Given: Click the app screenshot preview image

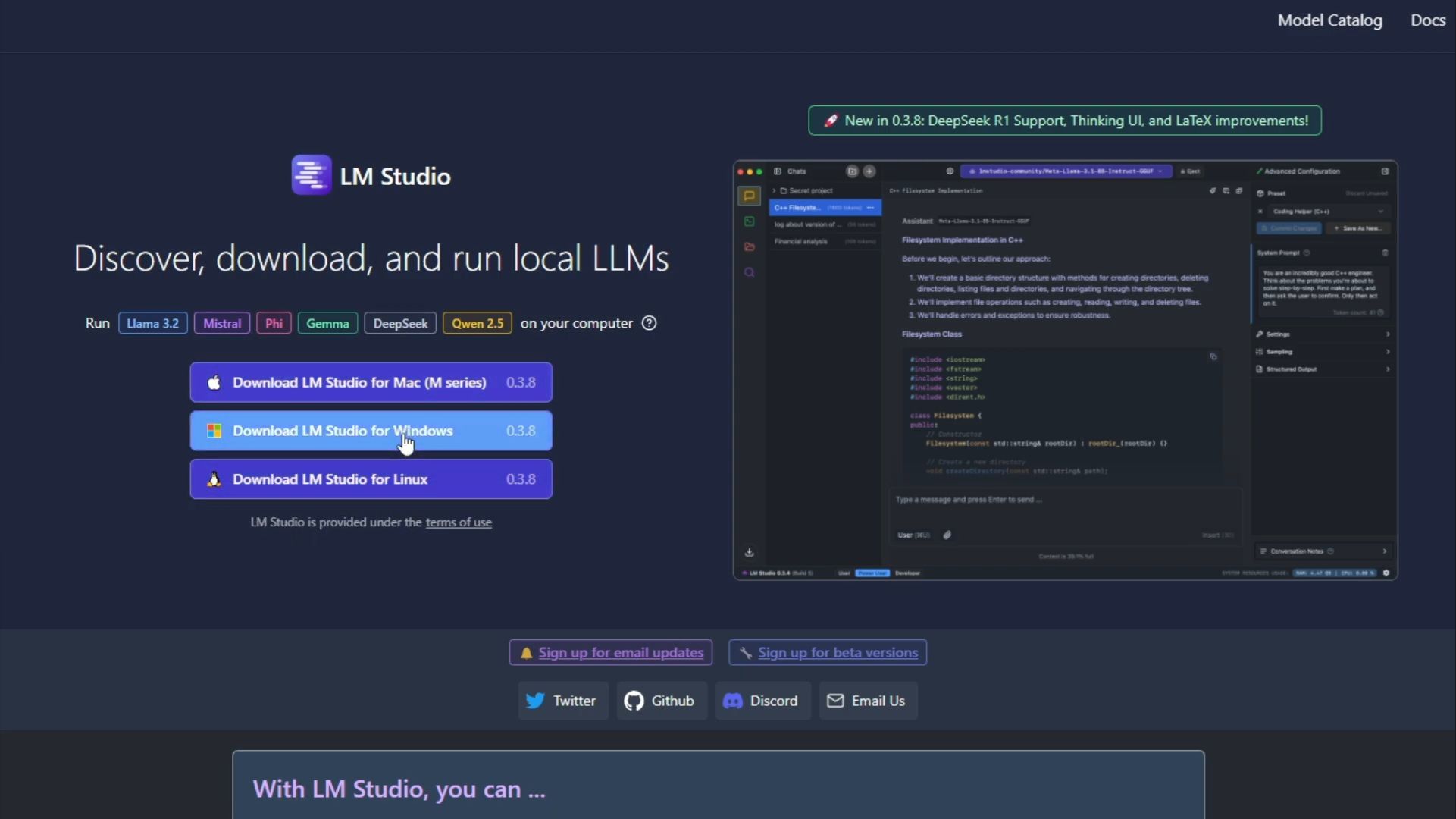Looking at the screenshot, I should (1064, 370).
